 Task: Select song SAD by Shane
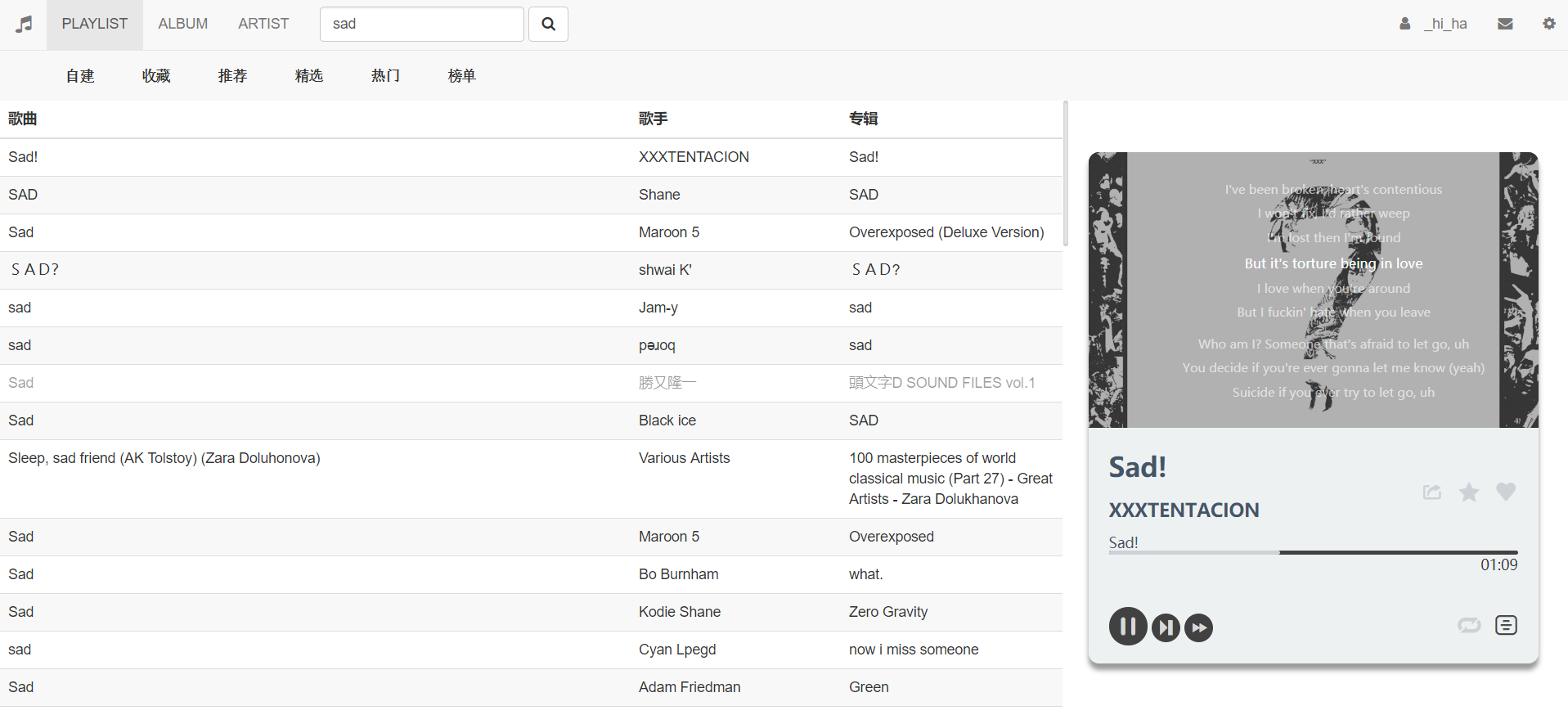pyautogui.click(x=23, y=195)
